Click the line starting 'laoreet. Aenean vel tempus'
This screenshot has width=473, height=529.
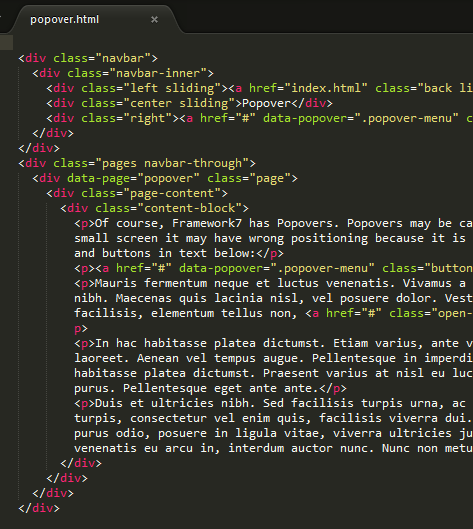click(x=274, y=358)
